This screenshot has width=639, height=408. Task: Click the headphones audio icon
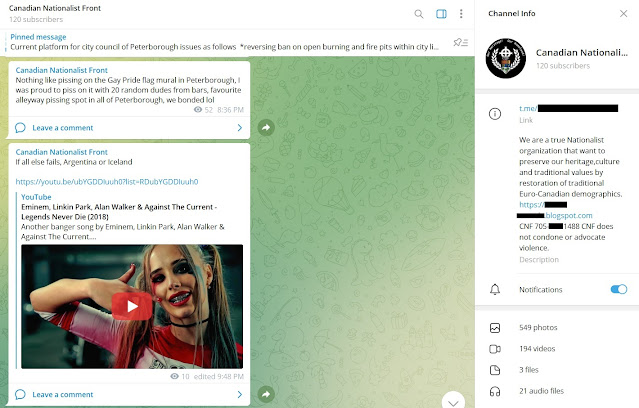tap(495, 391)
